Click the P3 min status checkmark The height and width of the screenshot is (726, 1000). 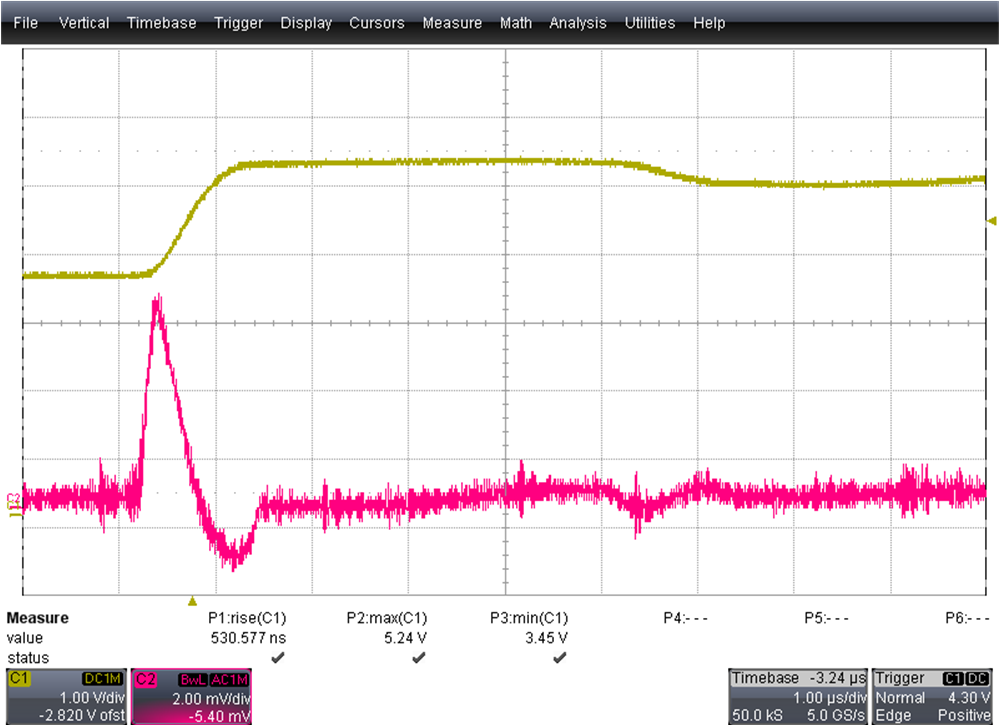[559, 657]
